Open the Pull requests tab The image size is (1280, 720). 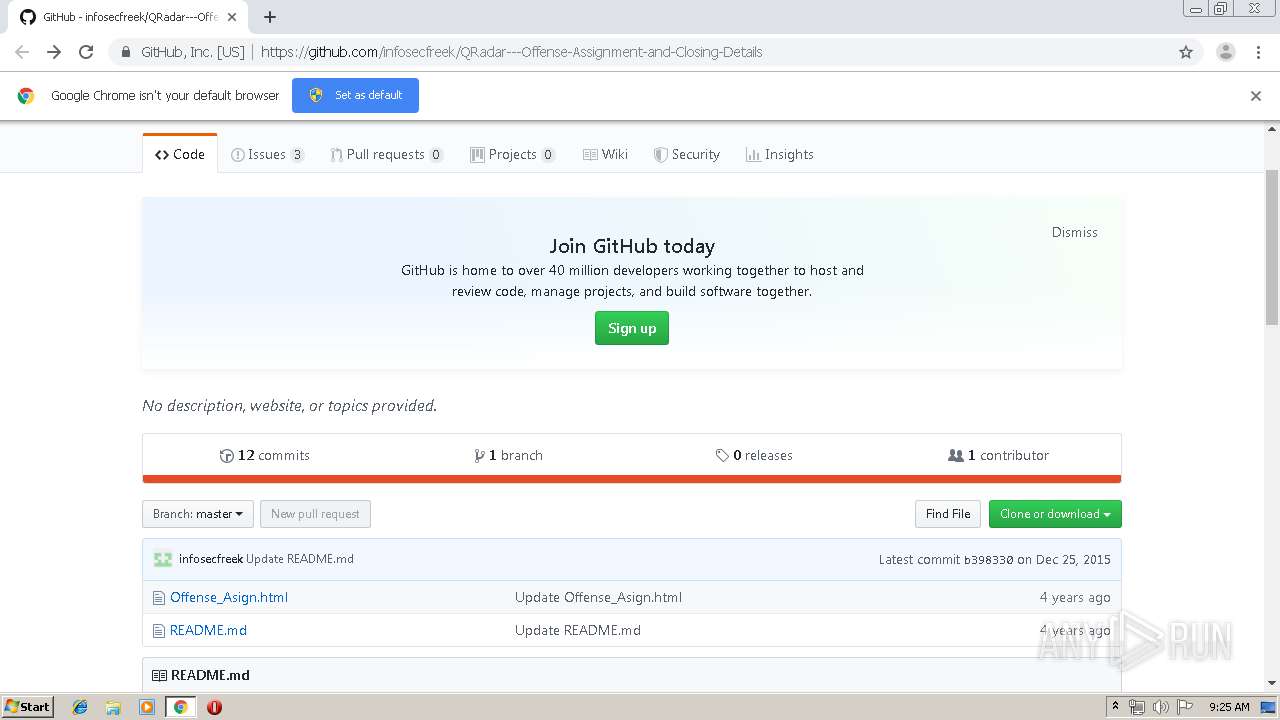tap(386, 154)
